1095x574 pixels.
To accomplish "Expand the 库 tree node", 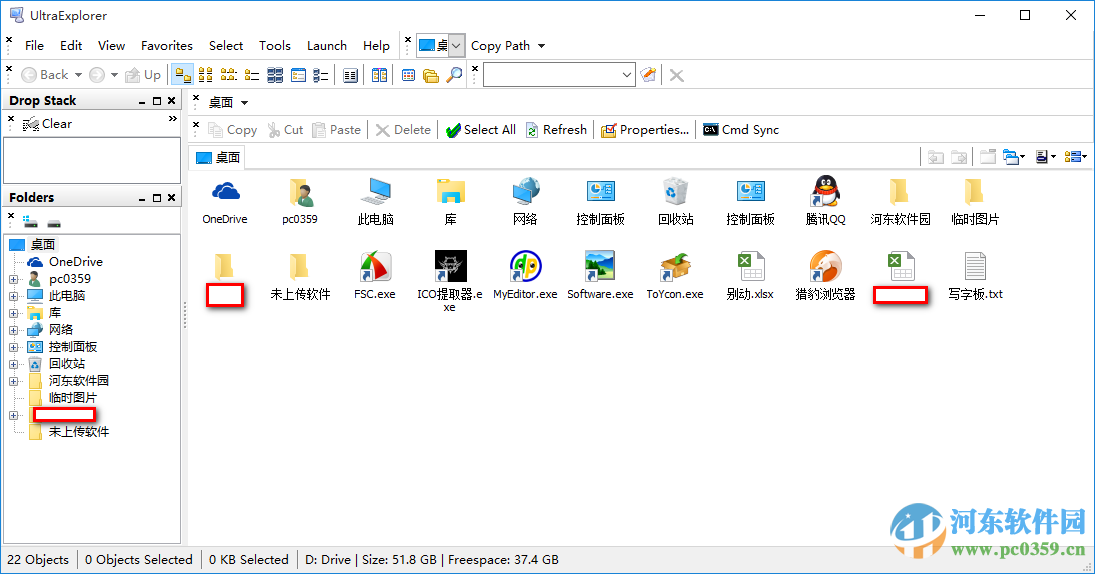I will pyautogui.click(x=13, y=314).
